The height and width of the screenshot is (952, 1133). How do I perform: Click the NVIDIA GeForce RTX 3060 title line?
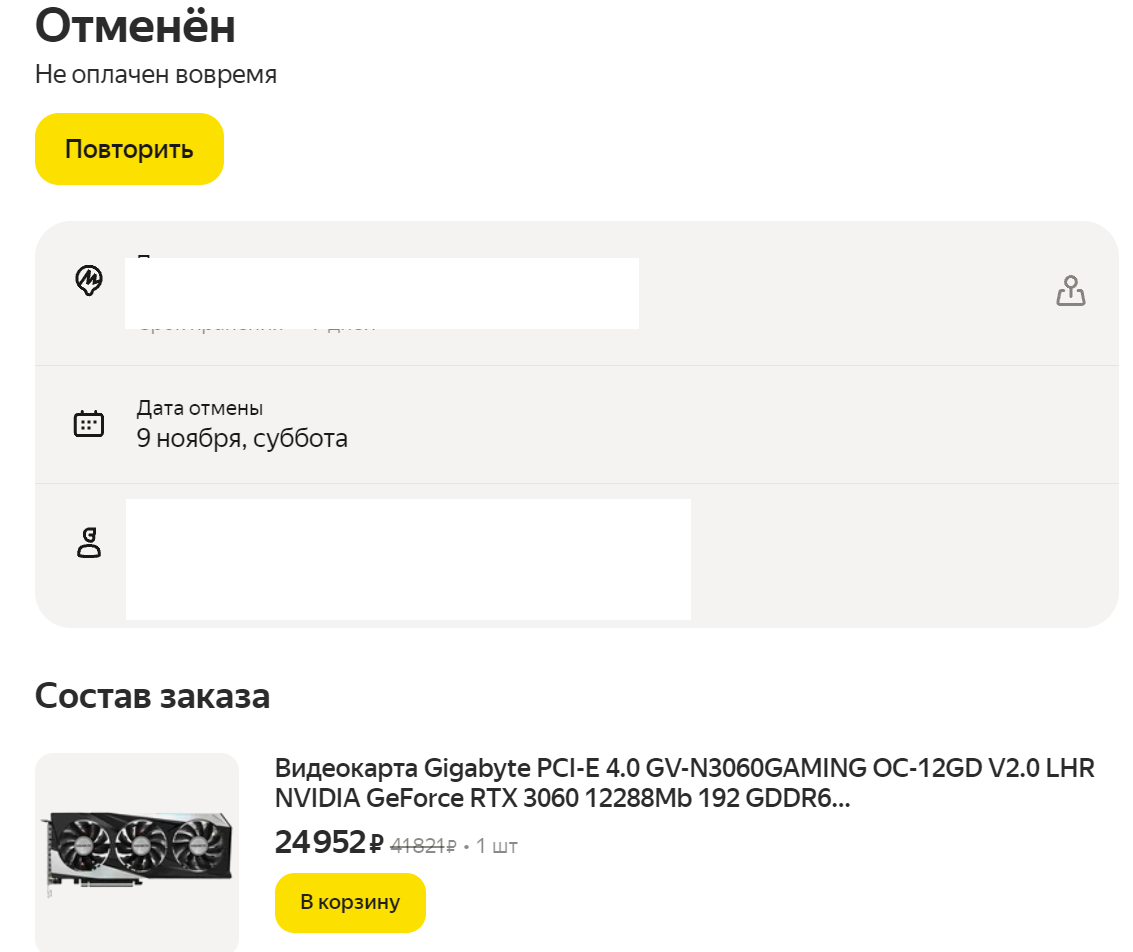click(562, 798)
